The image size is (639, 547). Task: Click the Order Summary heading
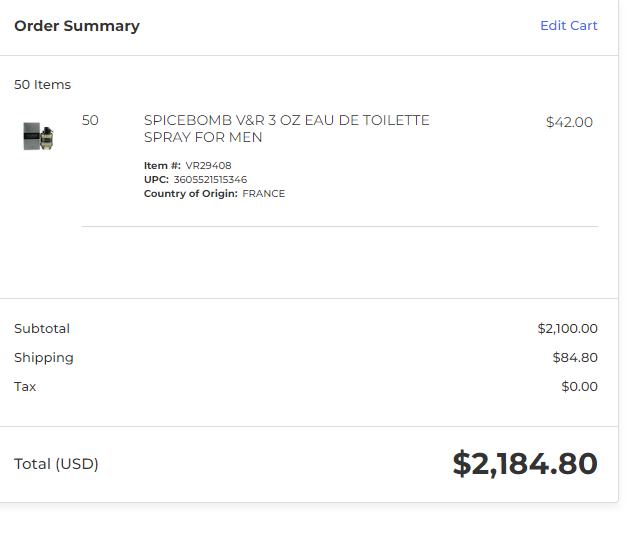[77, 26]
